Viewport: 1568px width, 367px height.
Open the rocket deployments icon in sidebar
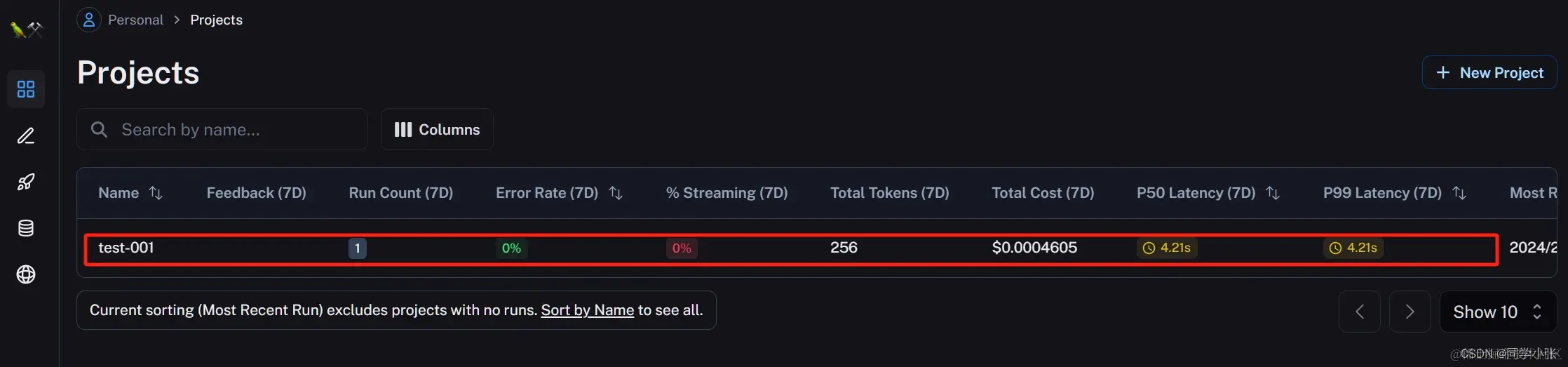tap(26, 182)
